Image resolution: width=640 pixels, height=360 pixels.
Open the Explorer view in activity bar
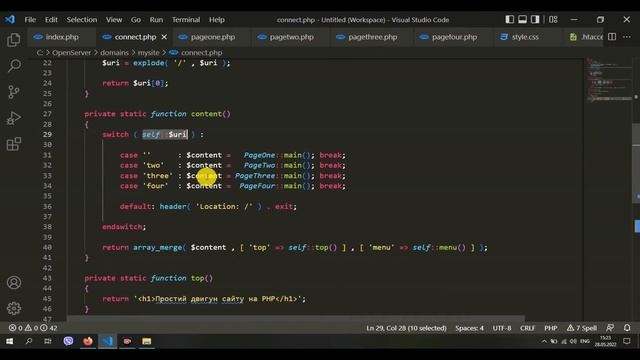point(13,40)
